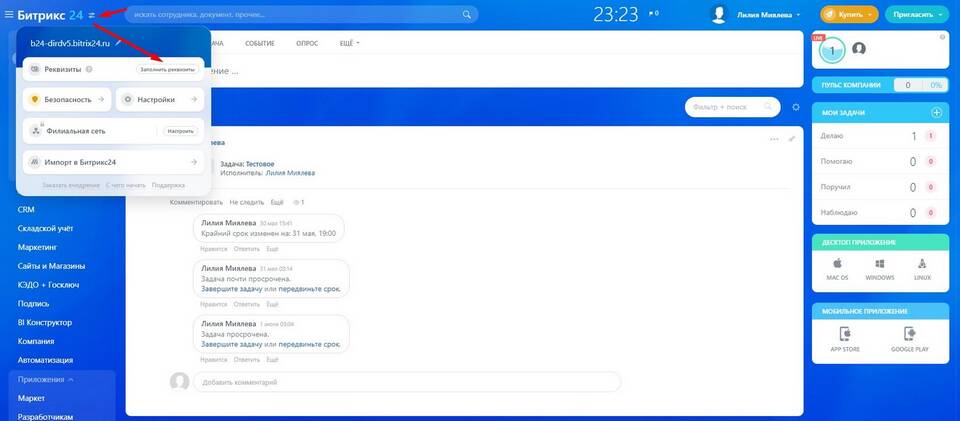Click in the top search field

pos(300,14)
